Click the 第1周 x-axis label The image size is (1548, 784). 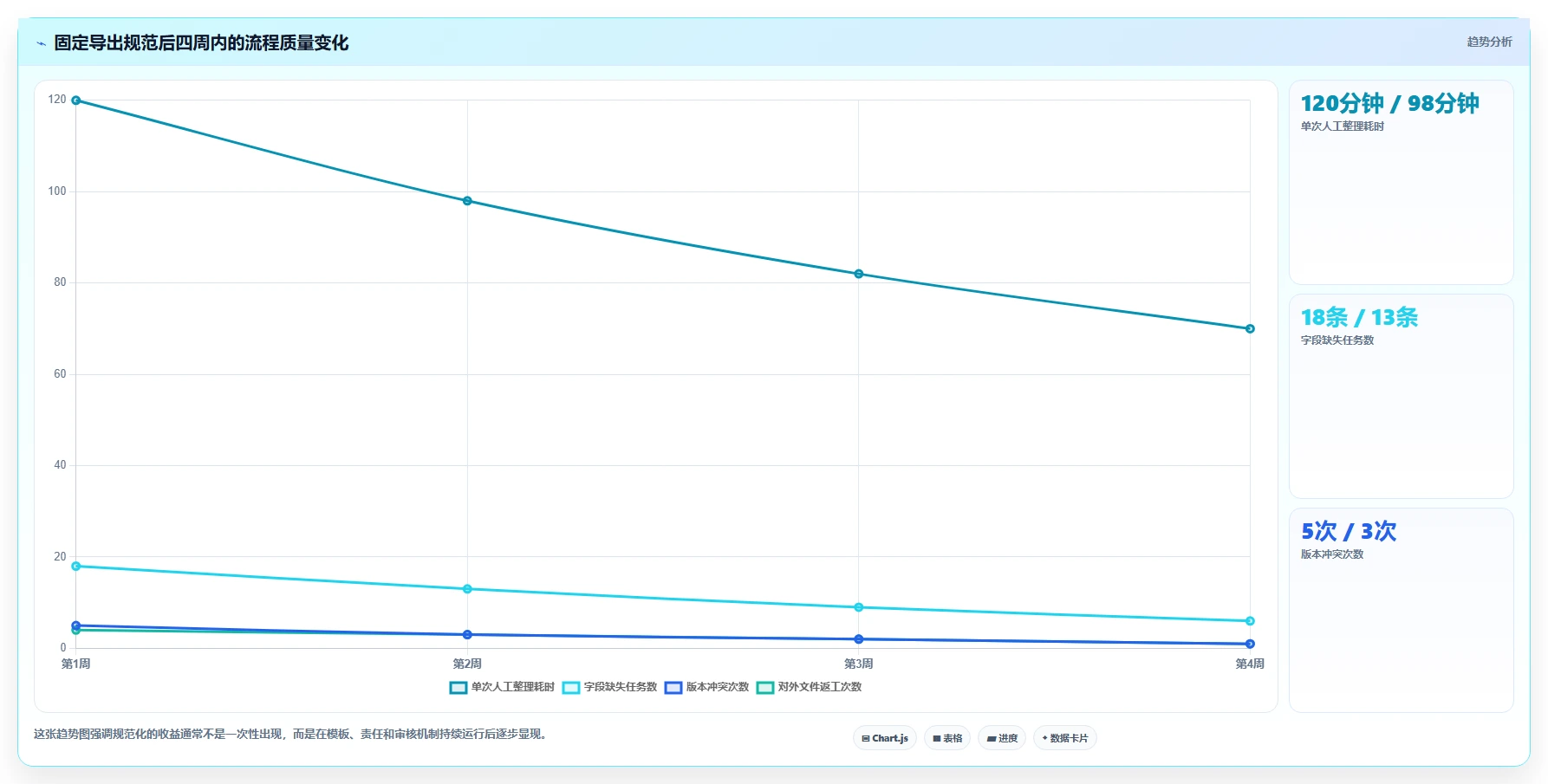(76, 664)
